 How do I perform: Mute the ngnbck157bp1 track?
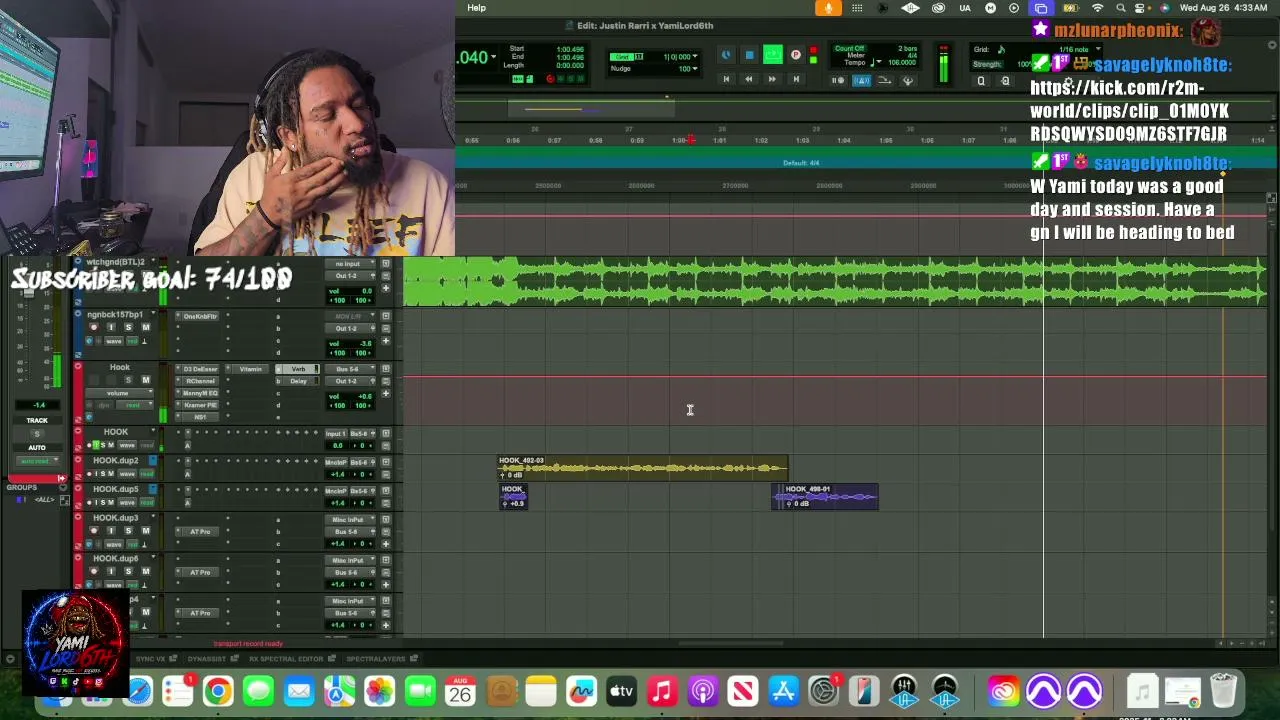click(x=145, y=328)
